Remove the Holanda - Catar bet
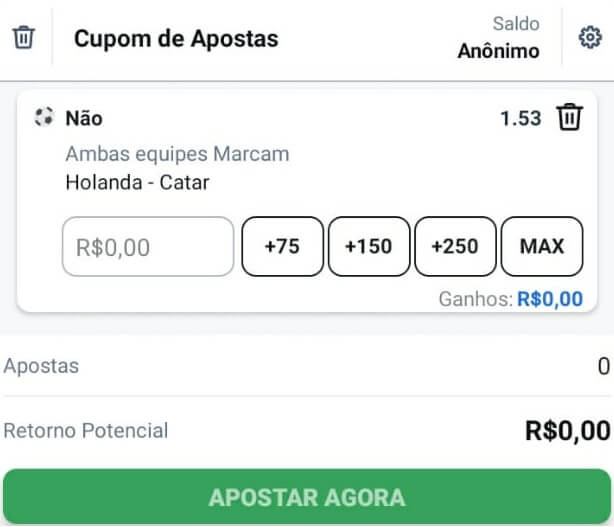614x527 pixels. (570, 117)
